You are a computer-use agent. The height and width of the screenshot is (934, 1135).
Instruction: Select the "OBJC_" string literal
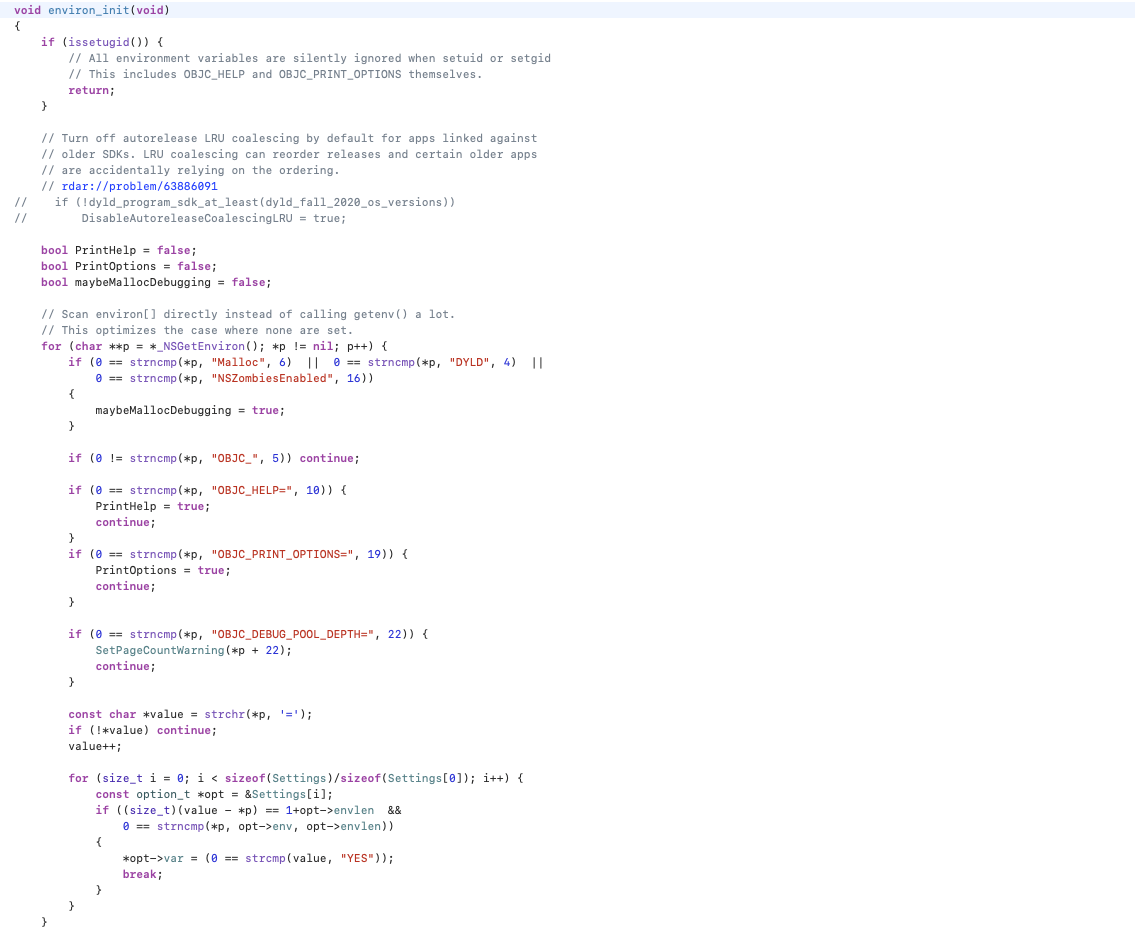235,458
